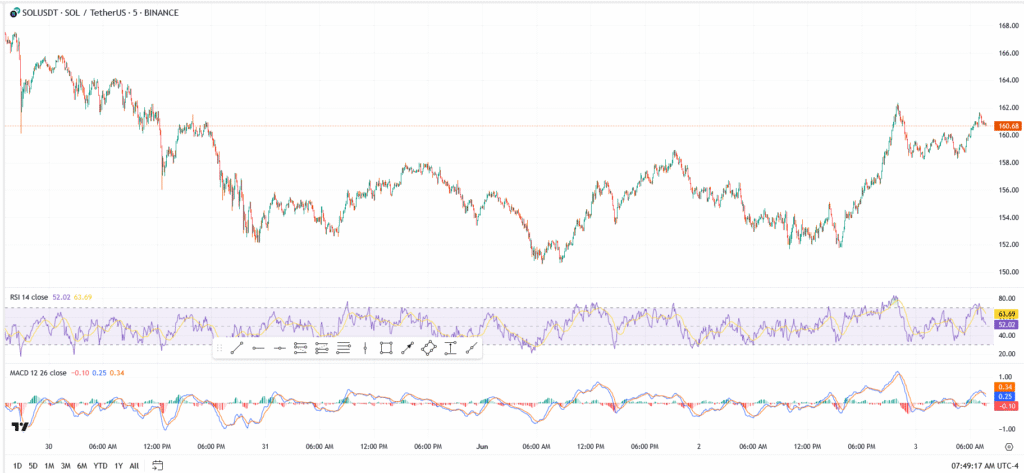The image size is (1024, 473).
Task: Activate the Arrow drawing tool
Action: [x=407, y=348]
